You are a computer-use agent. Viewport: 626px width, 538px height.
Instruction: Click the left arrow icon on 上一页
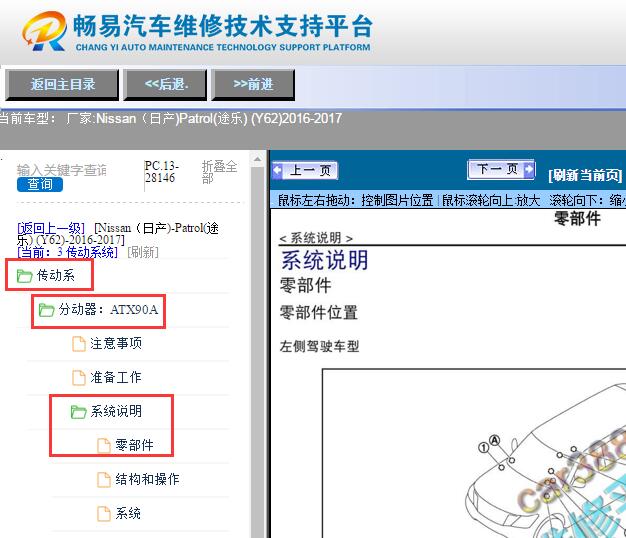[x=278, y=170]
